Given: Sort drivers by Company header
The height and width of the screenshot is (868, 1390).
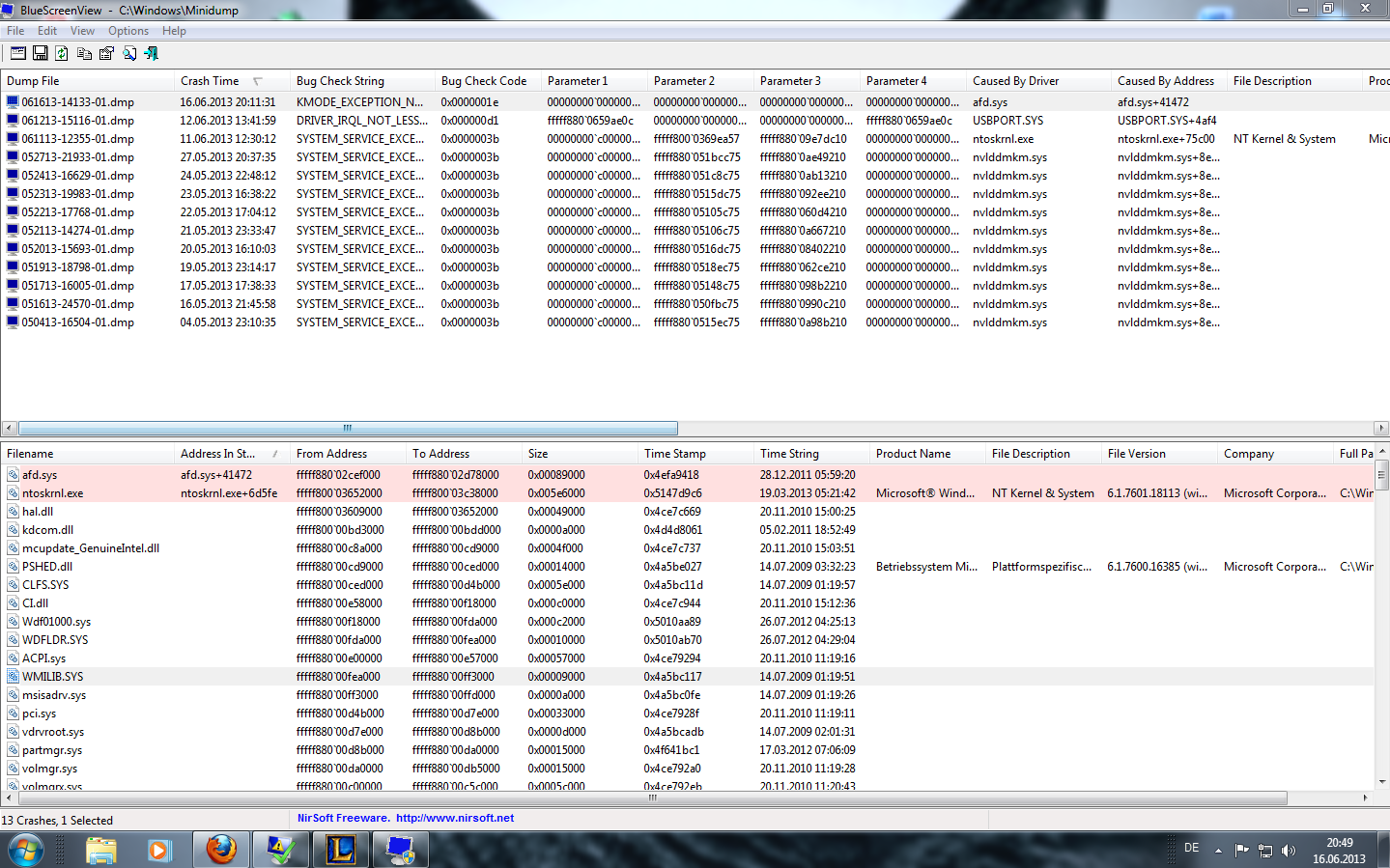Looking at the screenshot, I should [x=1275, y=454].
